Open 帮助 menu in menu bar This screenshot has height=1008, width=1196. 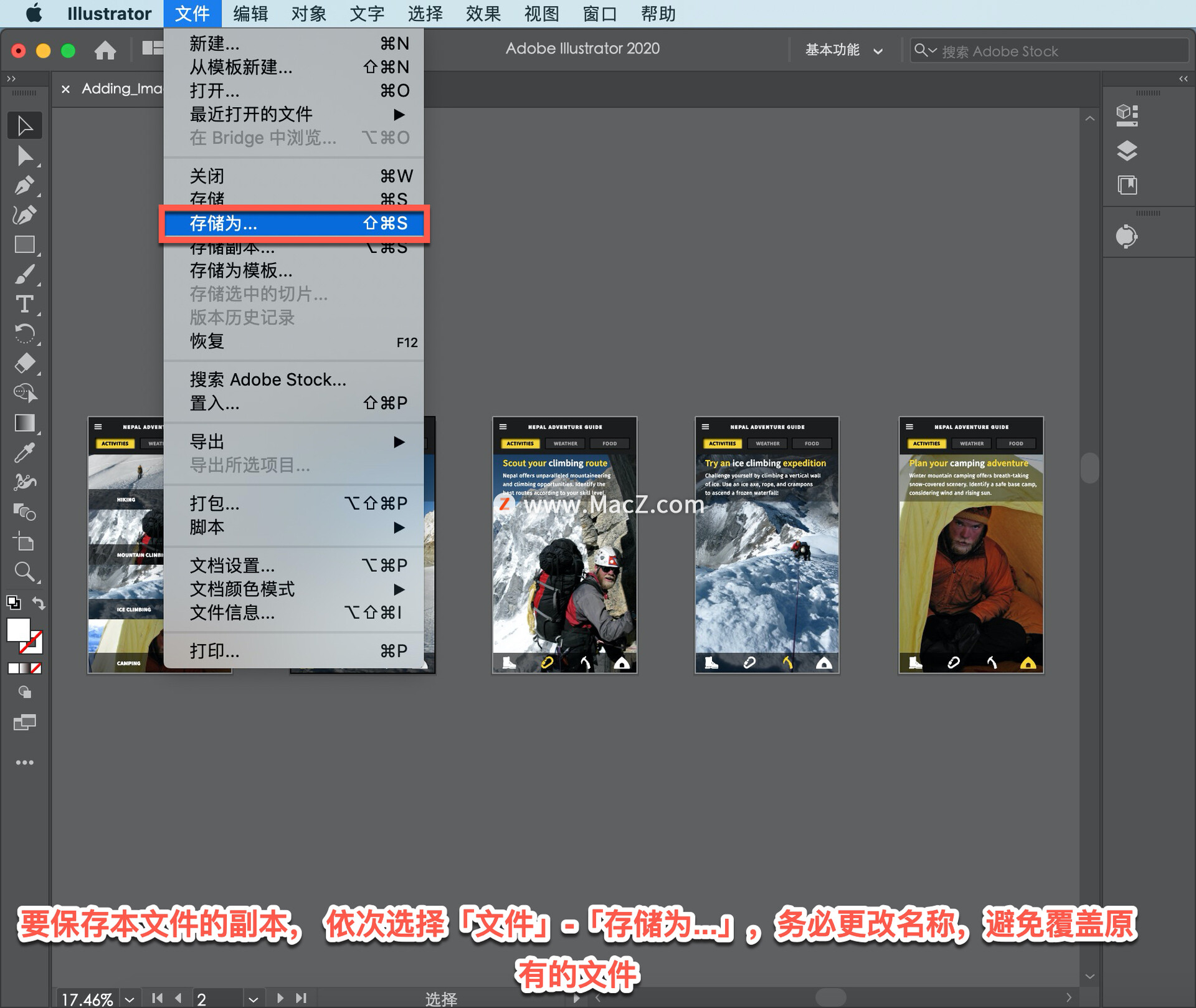pyautogui.click(x=658, y=13)
